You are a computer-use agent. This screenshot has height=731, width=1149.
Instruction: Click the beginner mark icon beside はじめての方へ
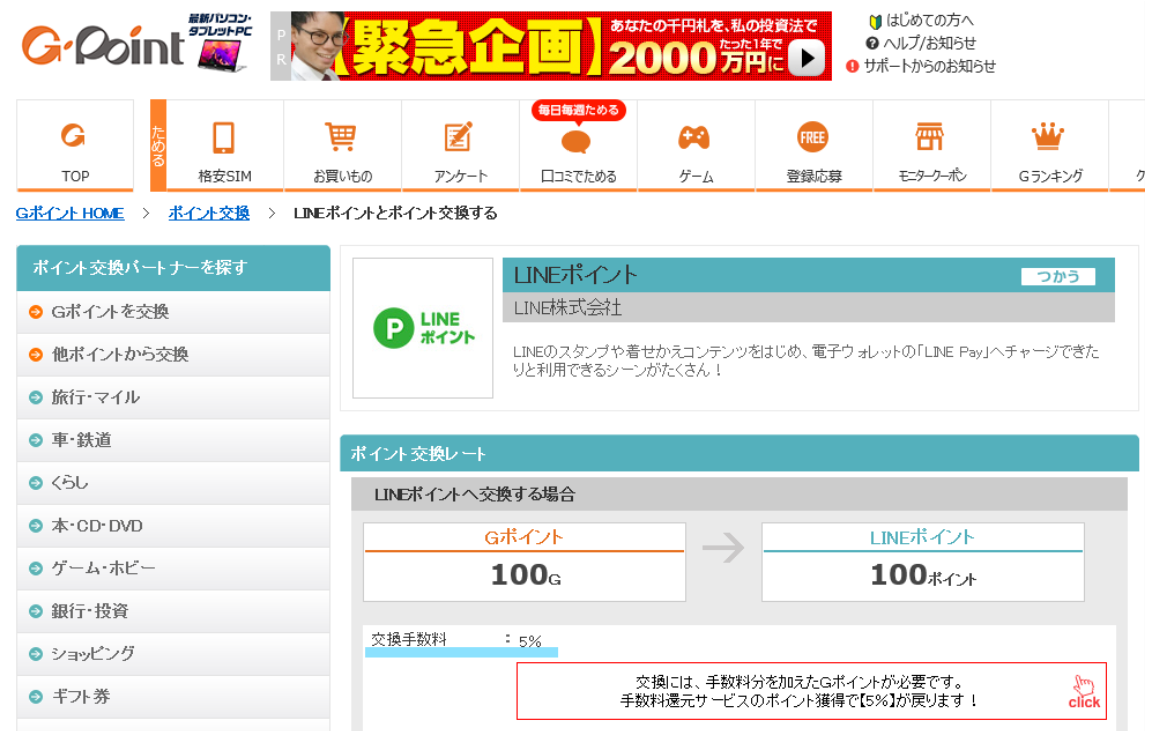pos(875,21)
